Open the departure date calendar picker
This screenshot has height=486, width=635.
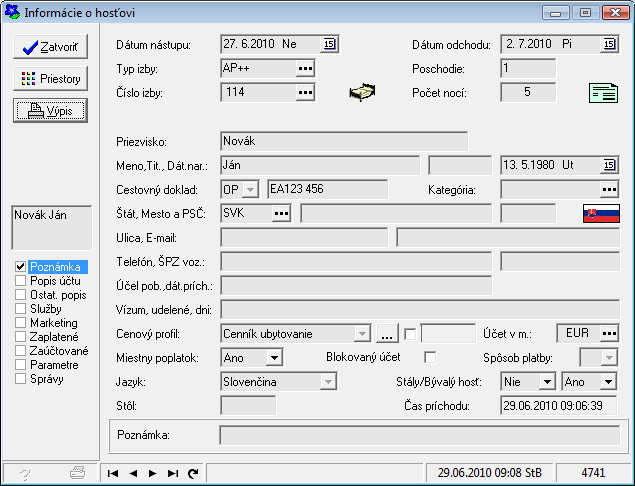click(609, 44)
